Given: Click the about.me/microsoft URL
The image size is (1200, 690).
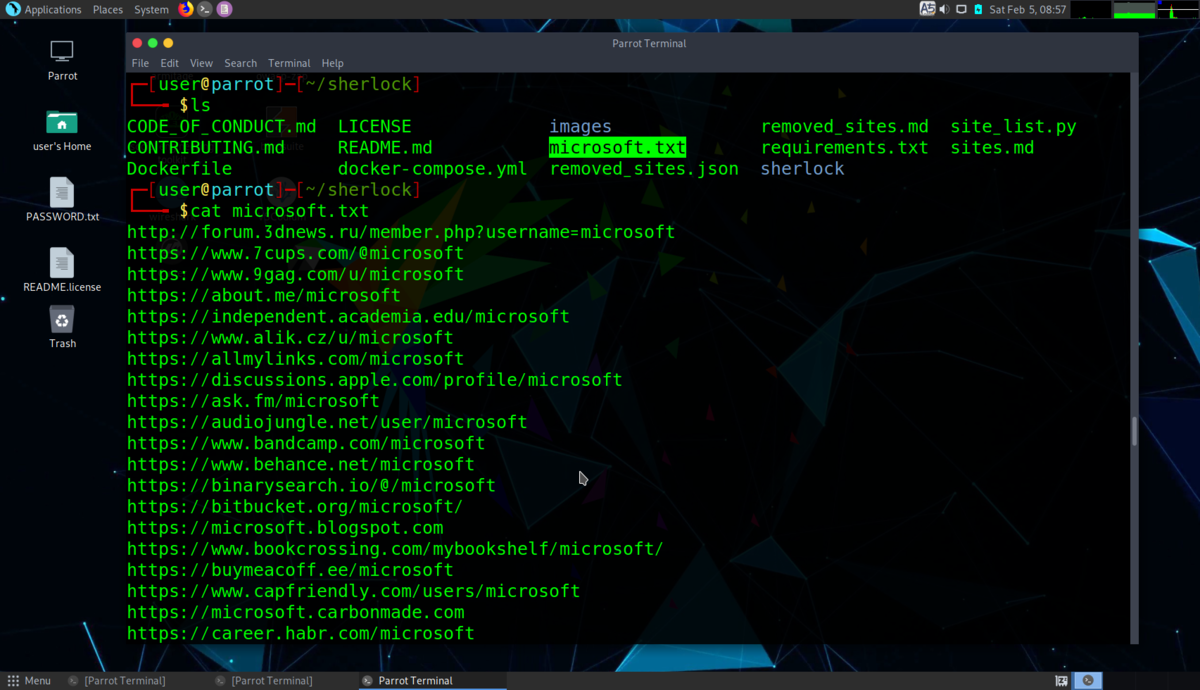Looking at the screenshot, I should (x=264, y=296).
